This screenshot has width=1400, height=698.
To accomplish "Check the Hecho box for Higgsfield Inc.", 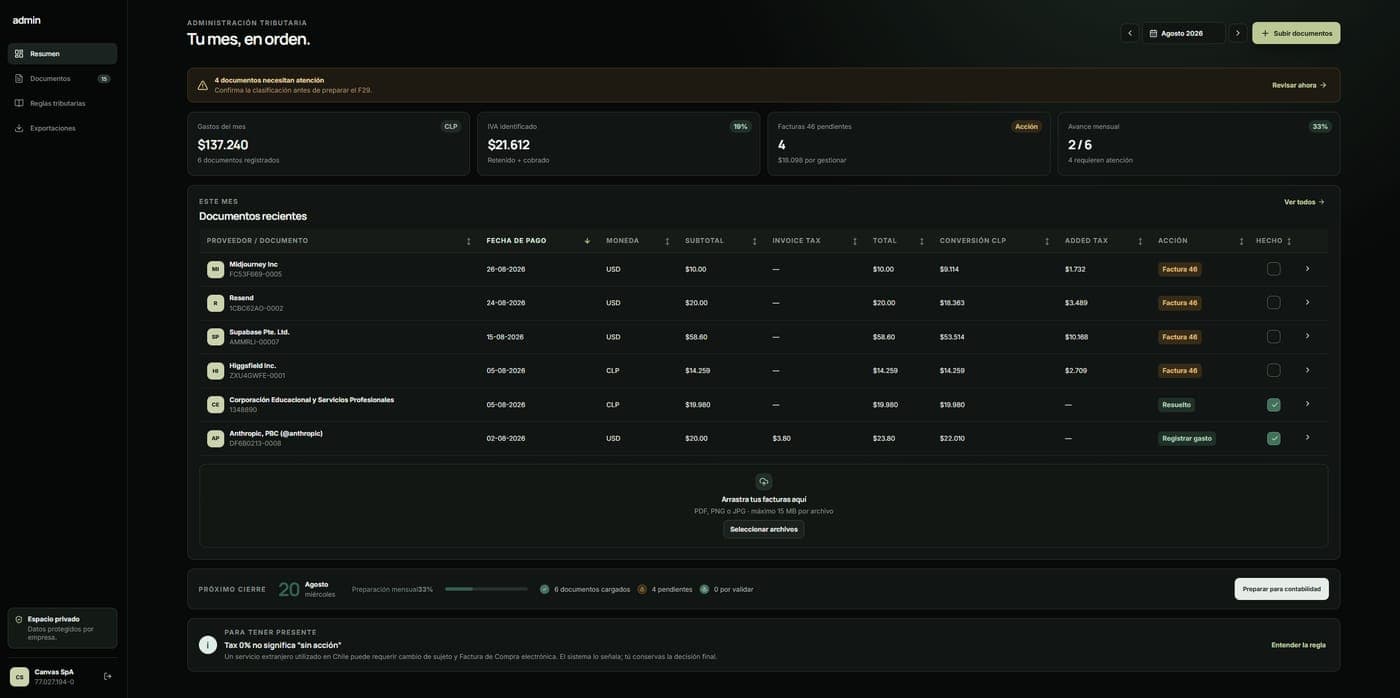I will pyautogui.click(x=1273, y=371).
